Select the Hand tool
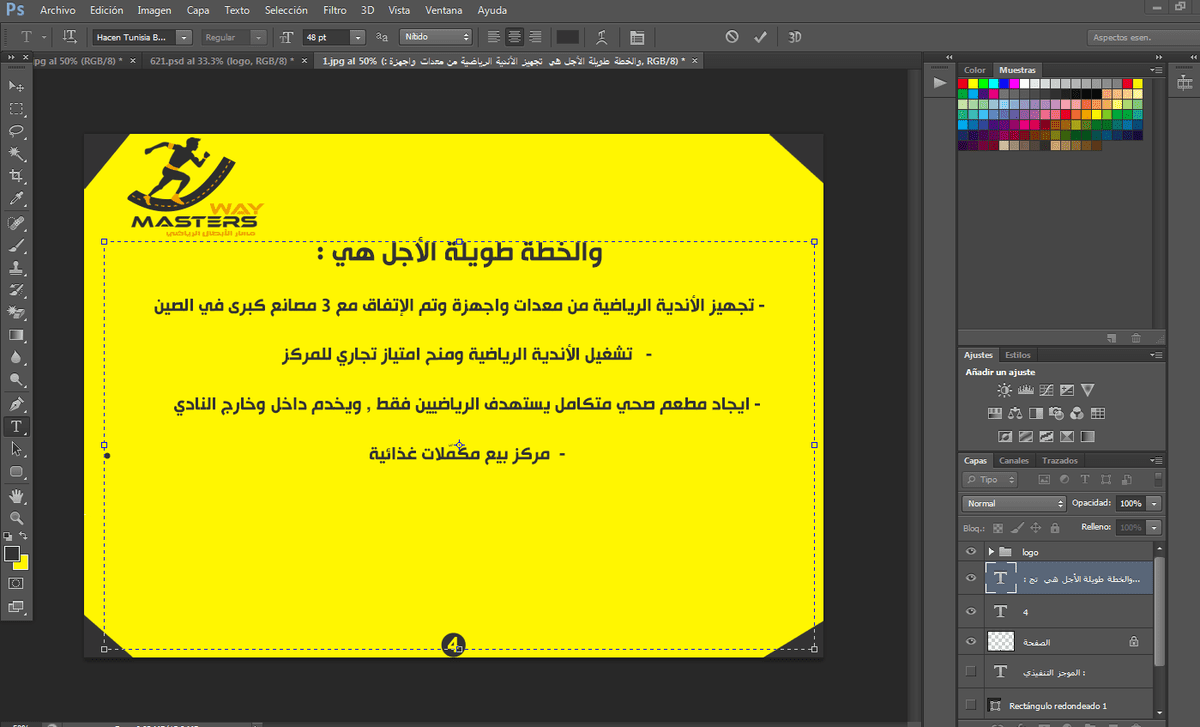This screenshot has height=727, width=1200. pos(16,496)
